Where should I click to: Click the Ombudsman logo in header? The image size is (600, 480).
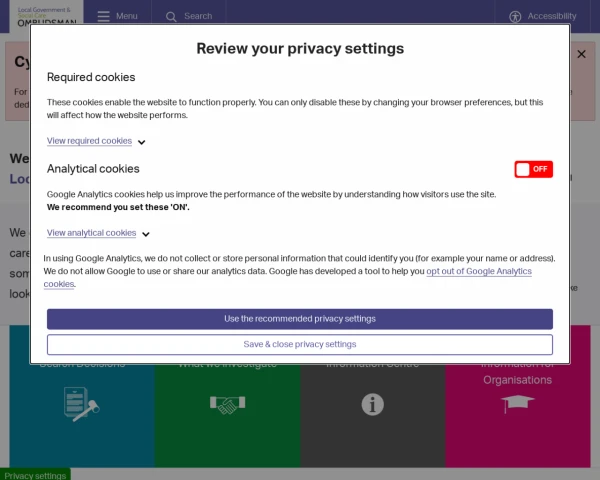(x=44, y=15)
